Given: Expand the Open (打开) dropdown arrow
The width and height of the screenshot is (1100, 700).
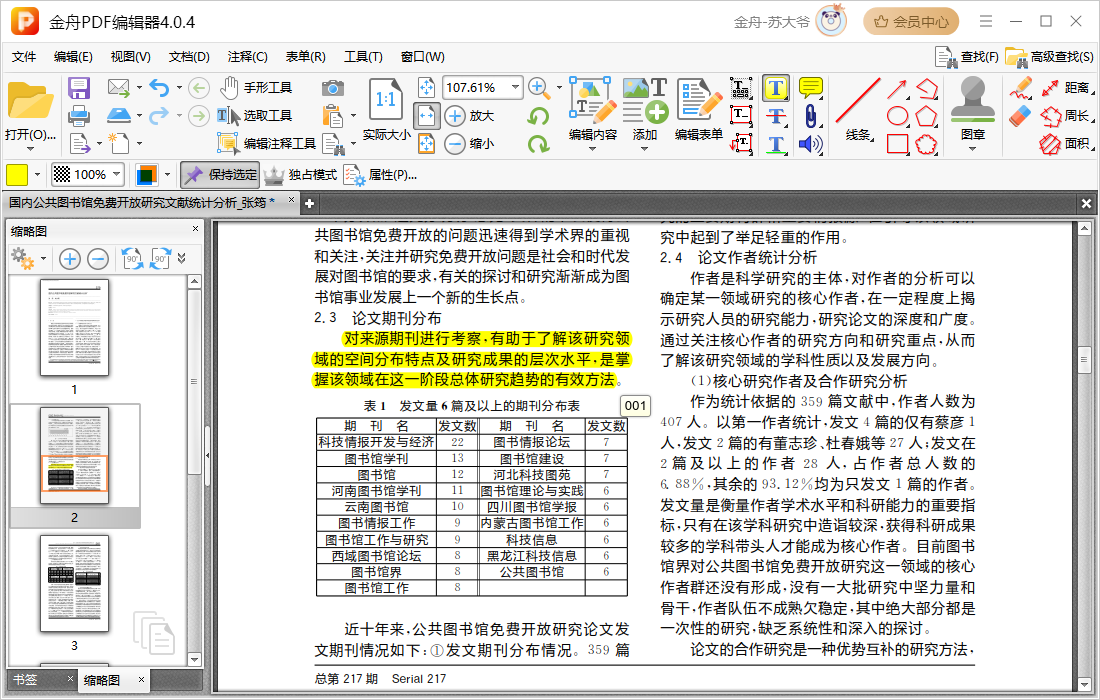Looking at the screenshot, I should pos(30,149).
